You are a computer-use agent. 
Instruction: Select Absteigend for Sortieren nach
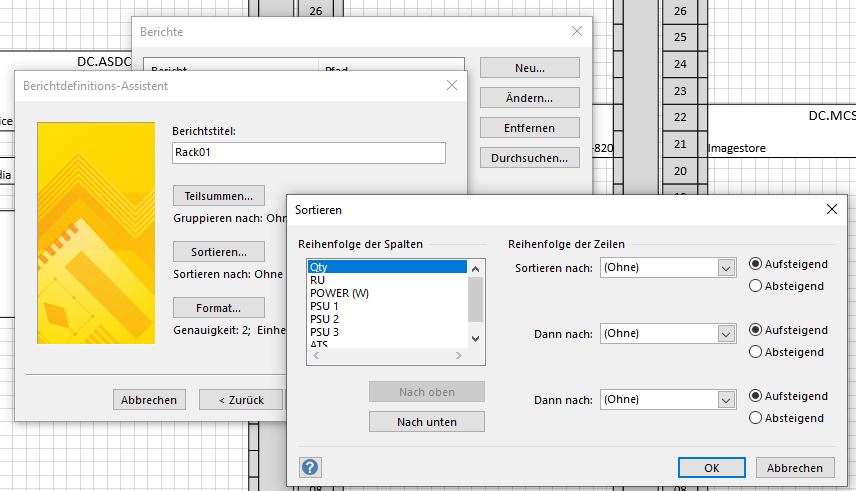tap(756, 286)
